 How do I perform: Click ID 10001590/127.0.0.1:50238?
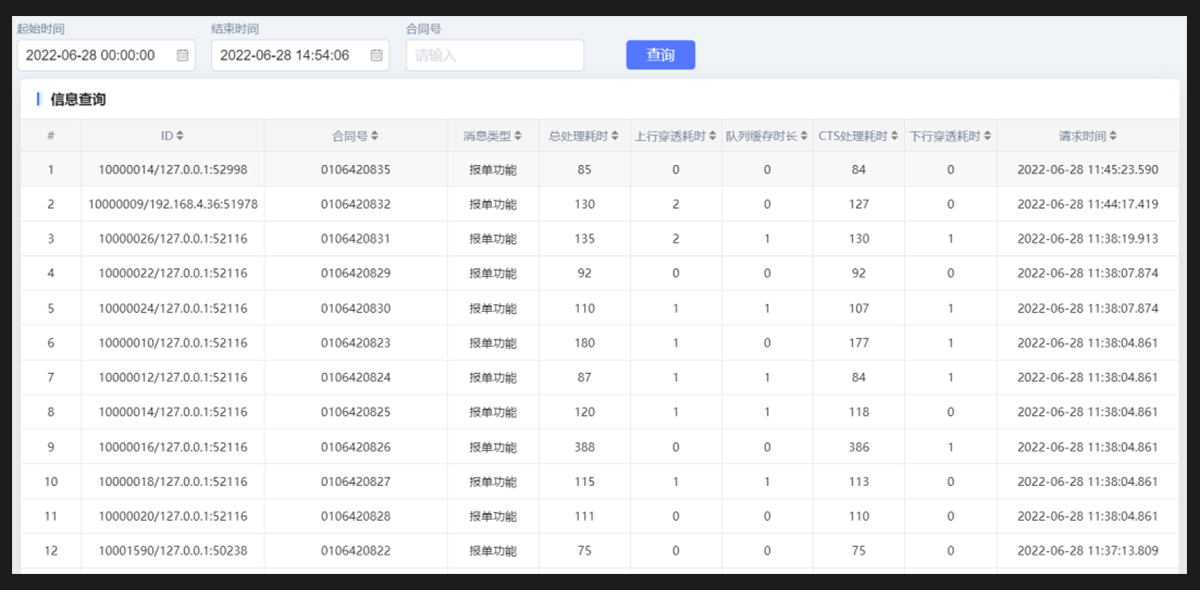tap(173, 551)
